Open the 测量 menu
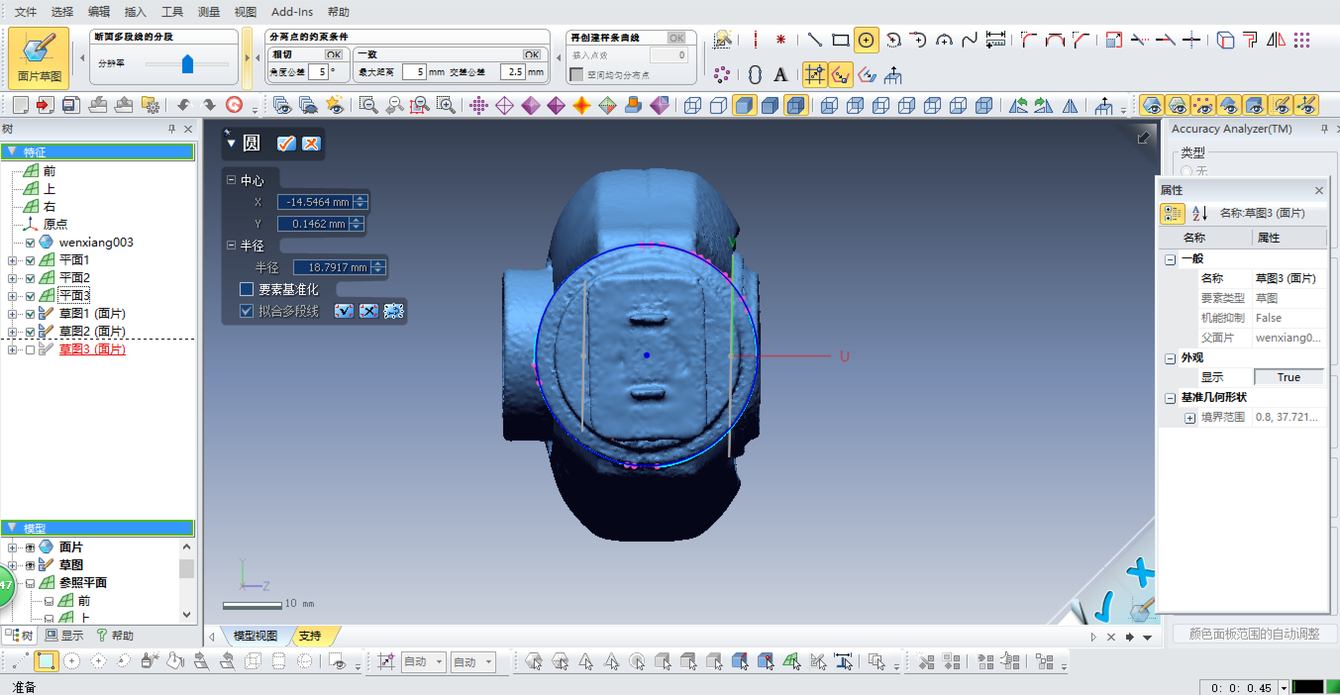Screen dimensions: 1340x695 point(209,12)
